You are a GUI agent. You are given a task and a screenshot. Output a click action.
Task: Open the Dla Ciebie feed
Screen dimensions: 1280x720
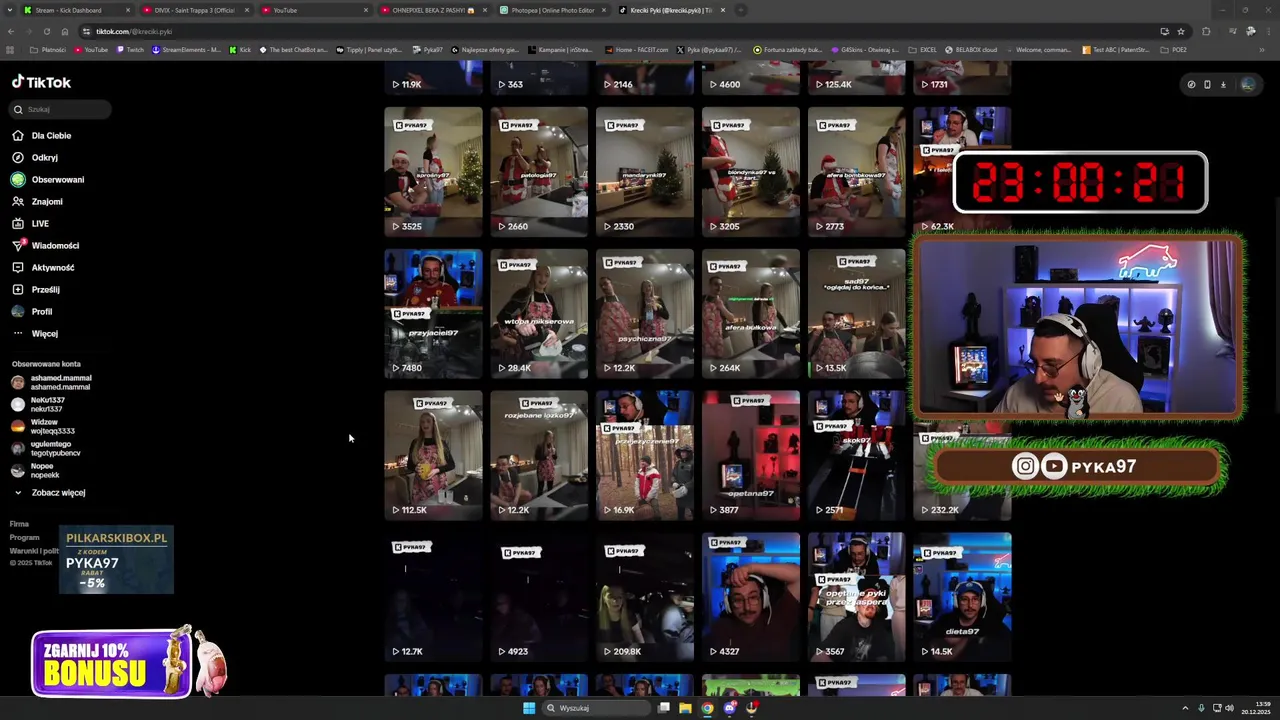tap(51, 135)
